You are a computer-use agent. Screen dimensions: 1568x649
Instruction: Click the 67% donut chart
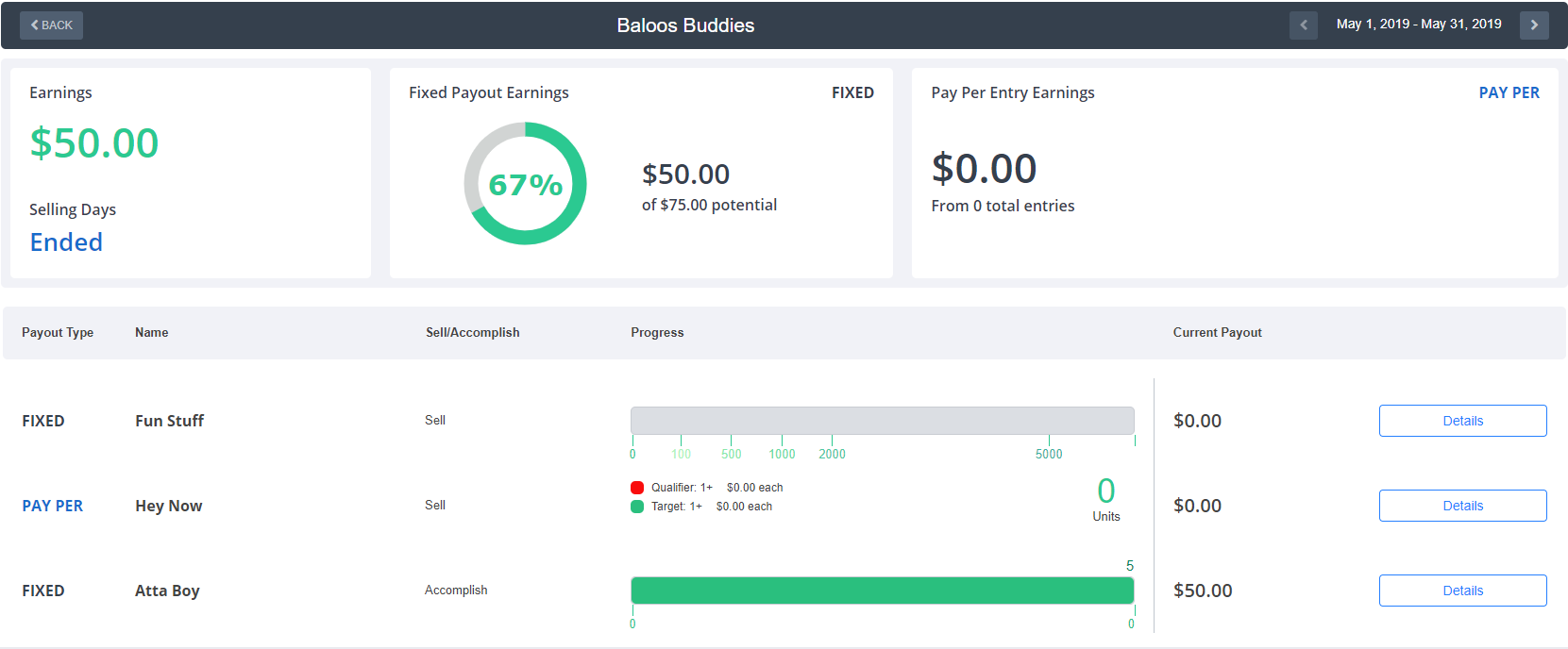click(525, 183)
